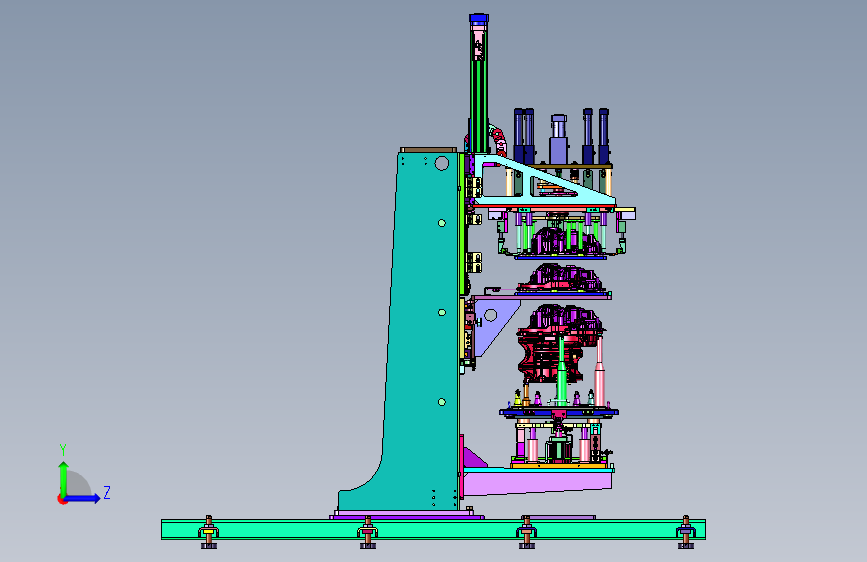Click the green Y axis of the triad
The width and height of the screenshot is (867, 562).
(63, 478)
